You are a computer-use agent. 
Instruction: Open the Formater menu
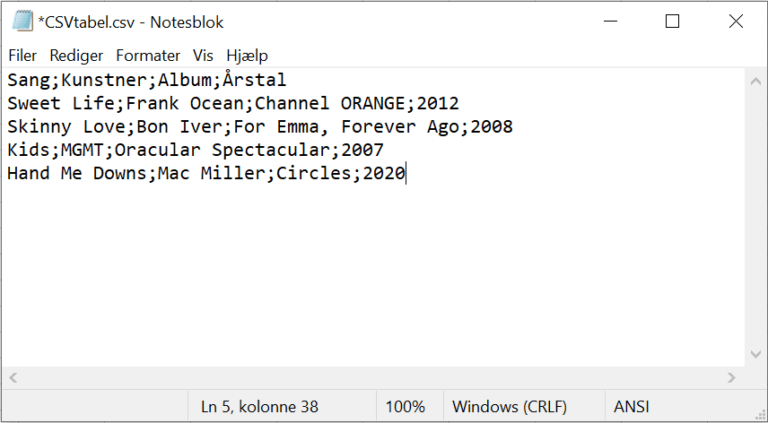pyautogui.click(x=148, y=55)
